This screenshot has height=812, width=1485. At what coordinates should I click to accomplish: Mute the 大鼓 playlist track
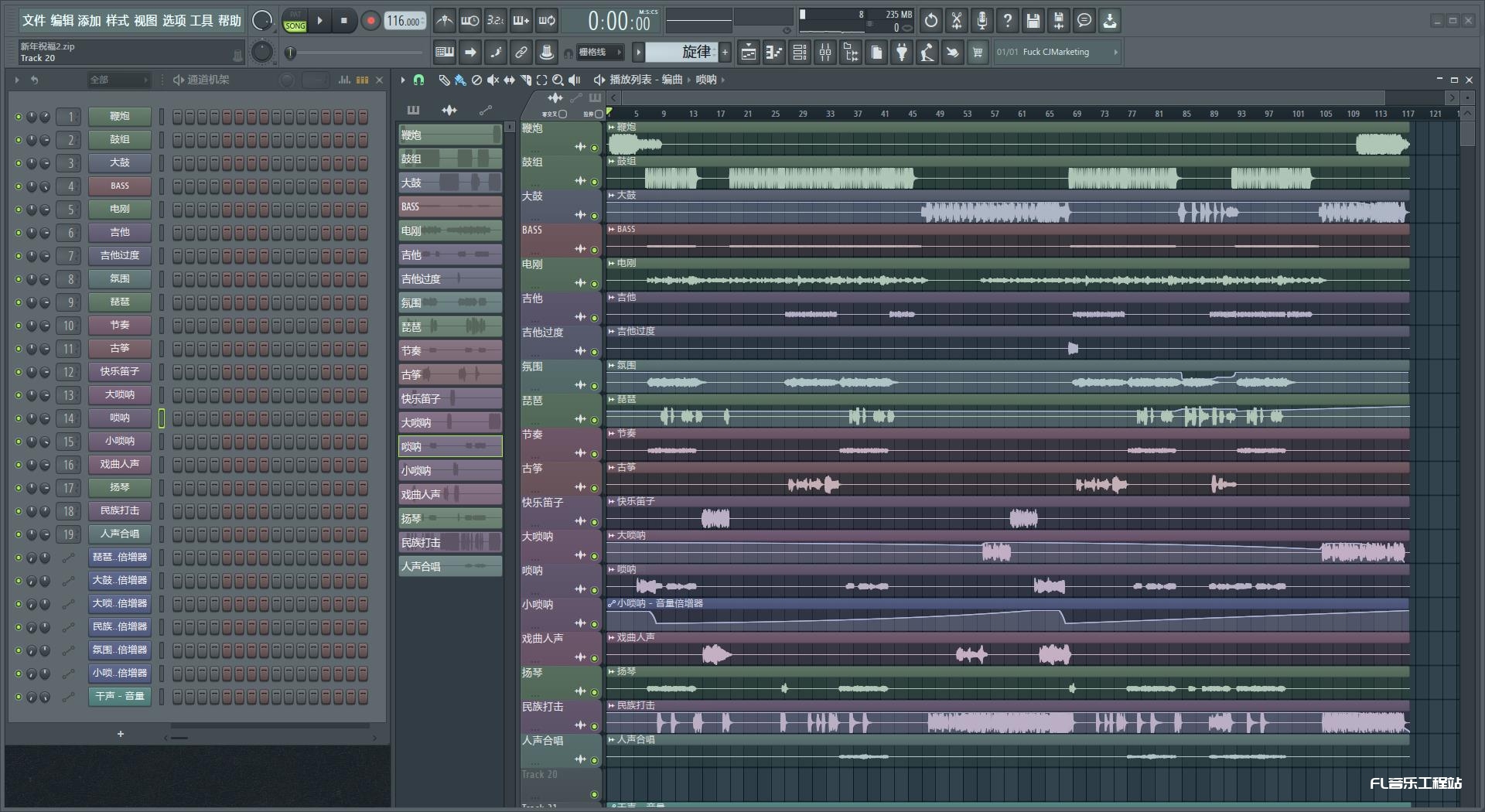594,216
